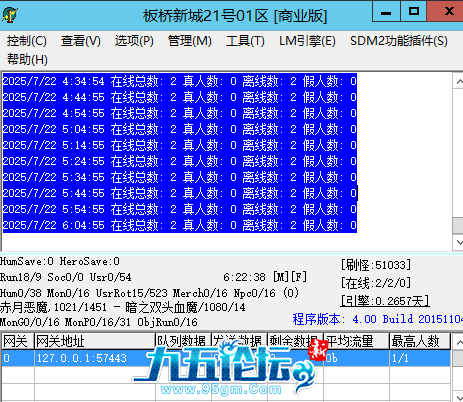
Task: Open the LM引擎(E) menu
Action: tap(307, 41)
